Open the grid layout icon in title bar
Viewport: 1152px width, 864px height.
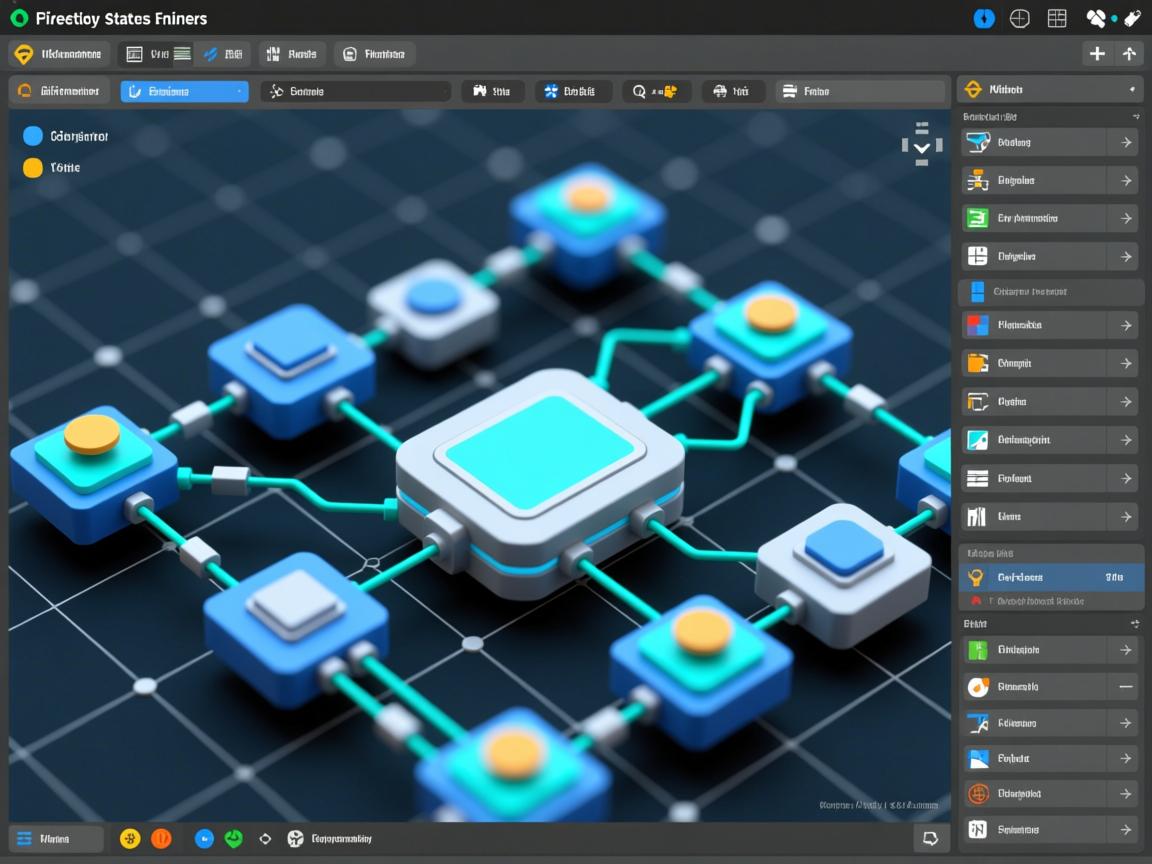(1057, 18)
